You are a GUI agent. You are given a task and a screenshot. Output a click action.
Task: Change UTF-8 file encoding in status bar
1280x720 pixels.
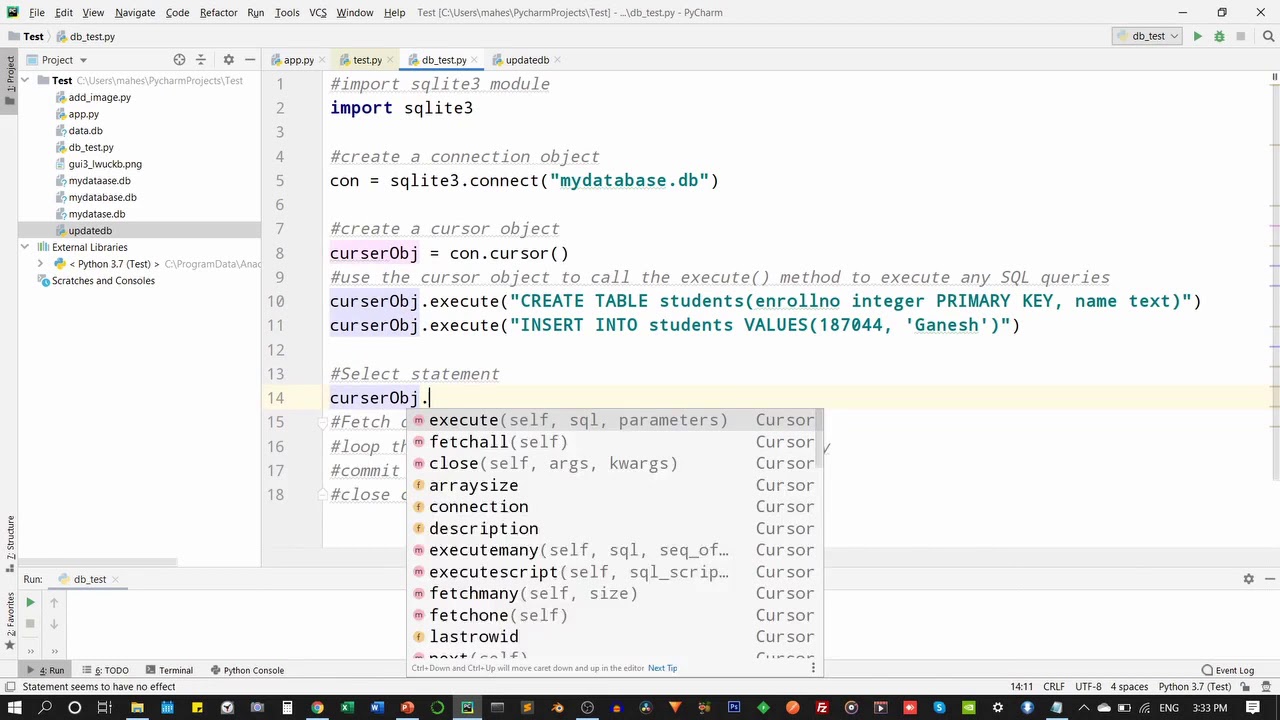(1088, 687)
